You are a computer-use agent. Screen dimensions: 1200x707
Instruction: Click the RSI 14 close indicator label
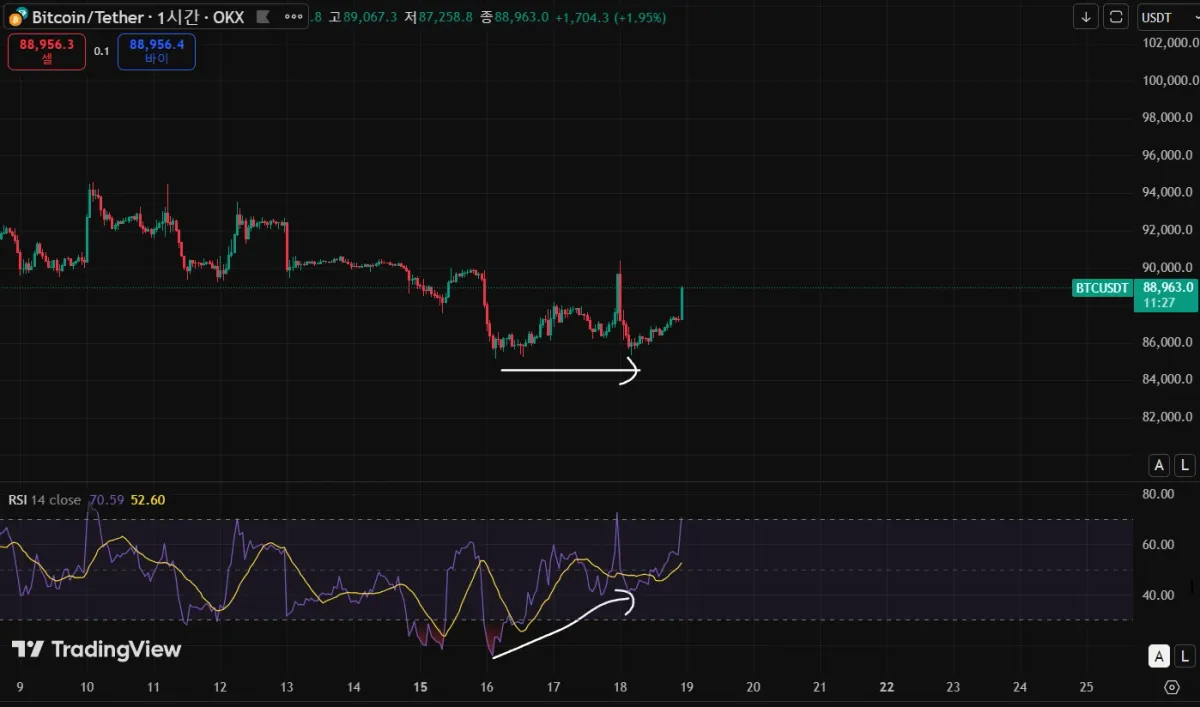point(44,500)
